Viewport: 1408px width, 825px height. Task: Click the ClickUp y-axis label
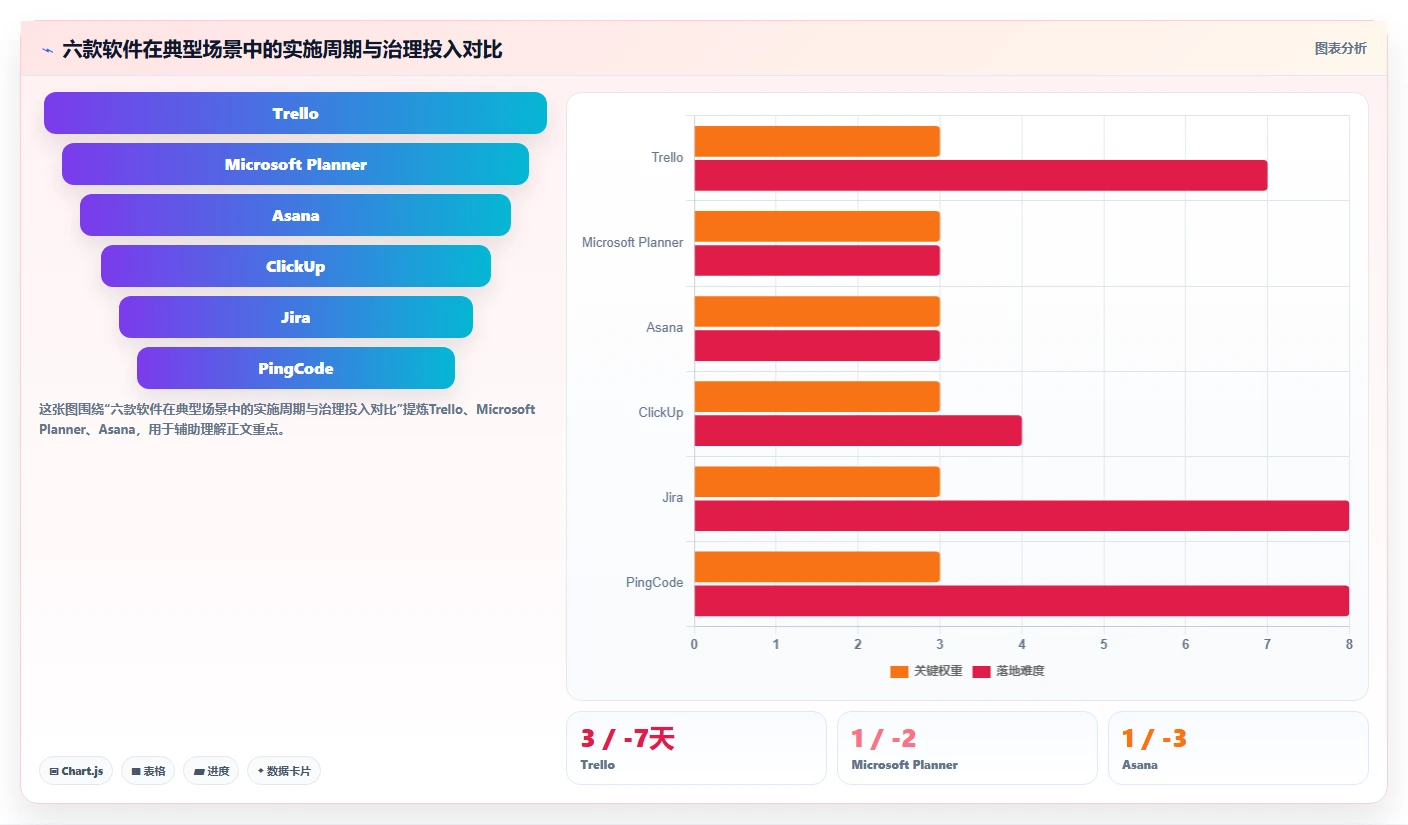pos(661,413)
